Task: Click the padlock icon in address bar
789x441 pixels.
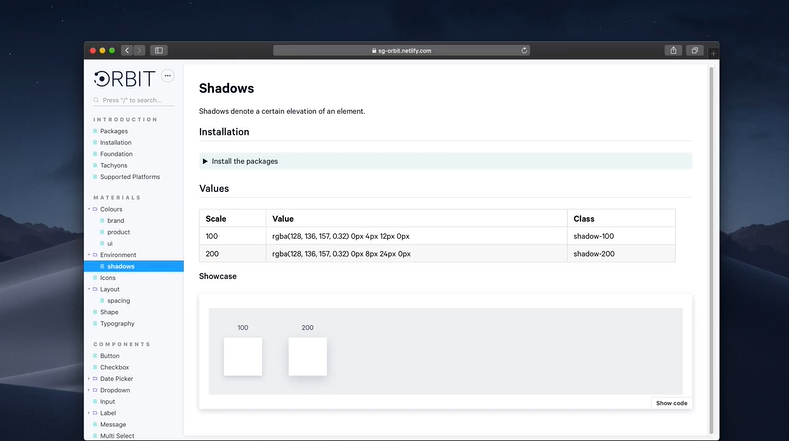Action: pos(374,50)
